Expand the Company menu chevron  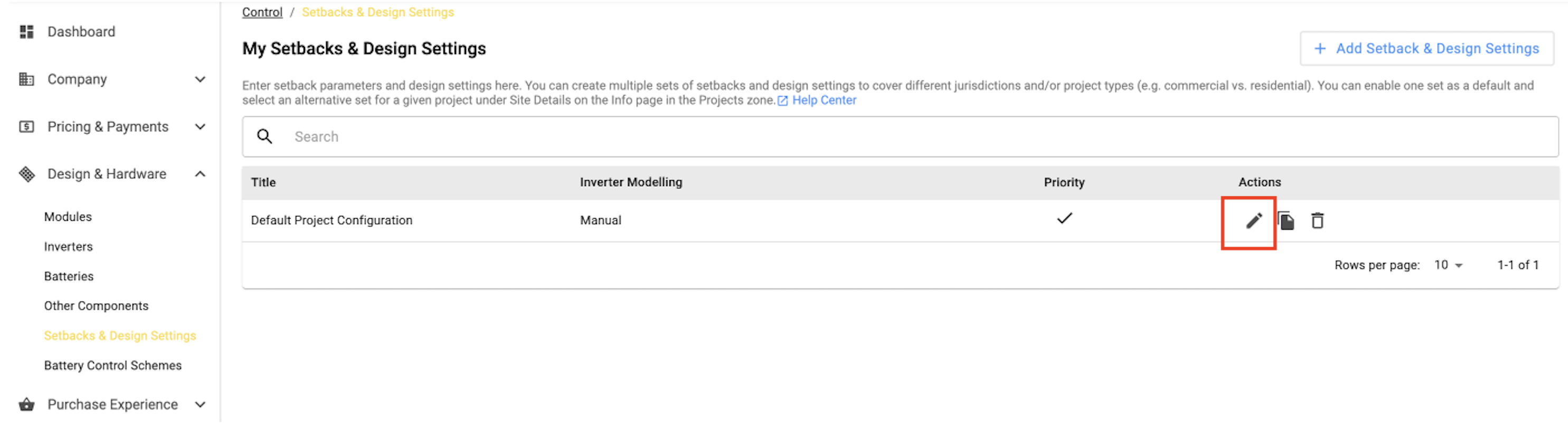(200, 79)
